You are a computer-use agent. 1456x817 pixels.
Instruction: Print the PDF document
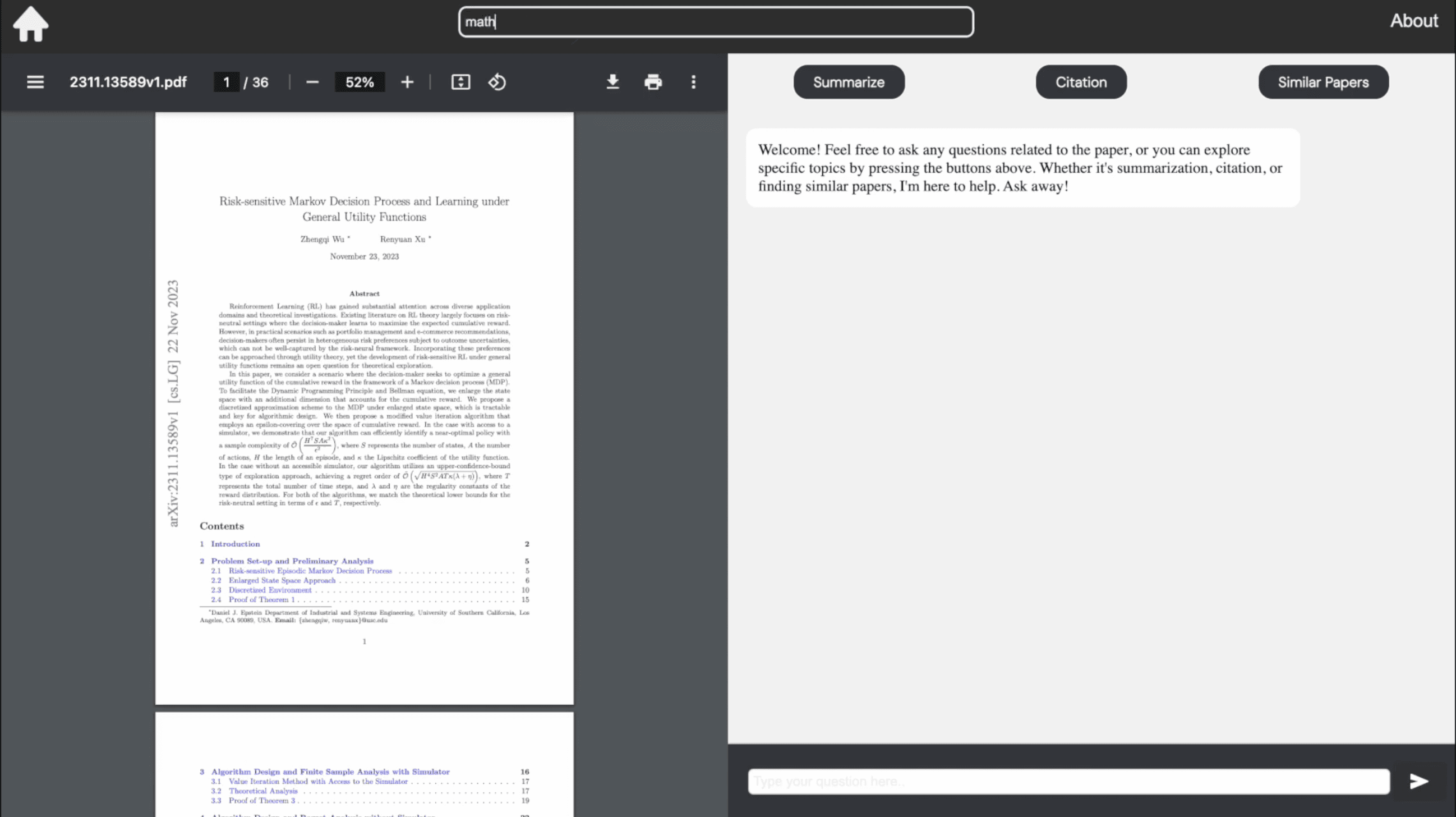(x=653, y=82)
